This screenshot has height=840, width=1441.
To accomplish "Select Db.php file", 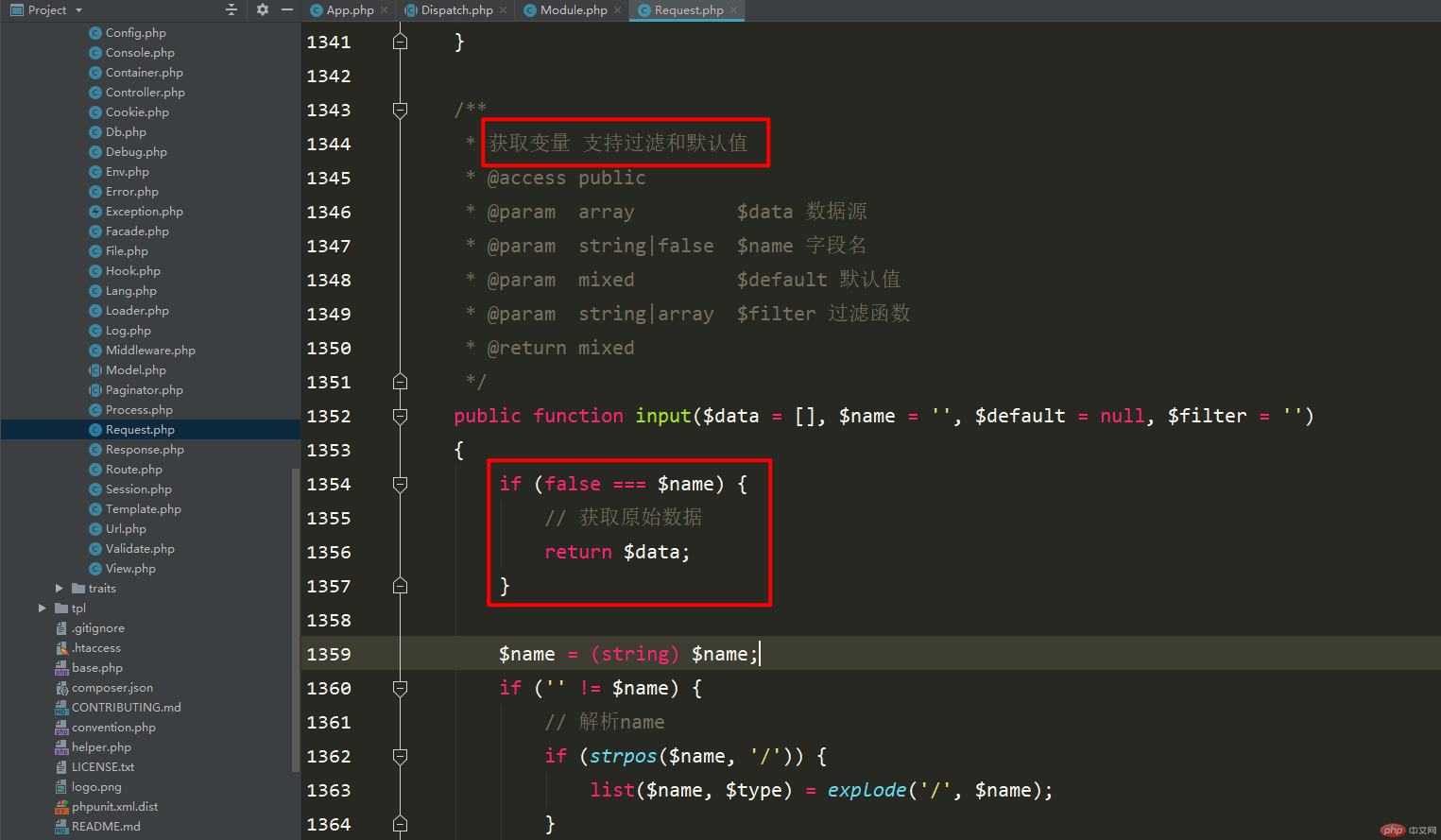I will point(126,132).
